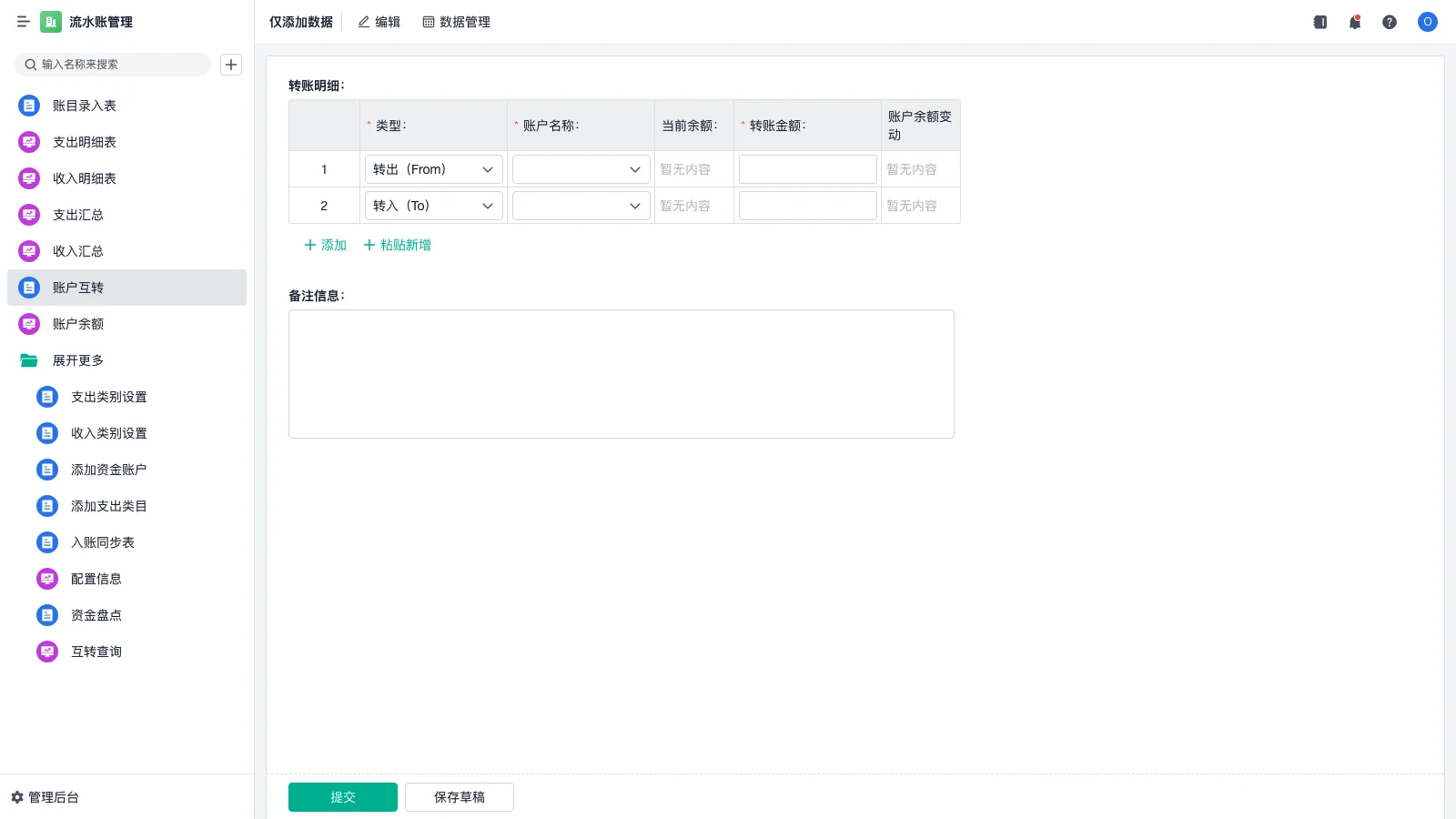Click the 添加资金账户 form icon
1456x819 pixels.
(x=47, y=470)
